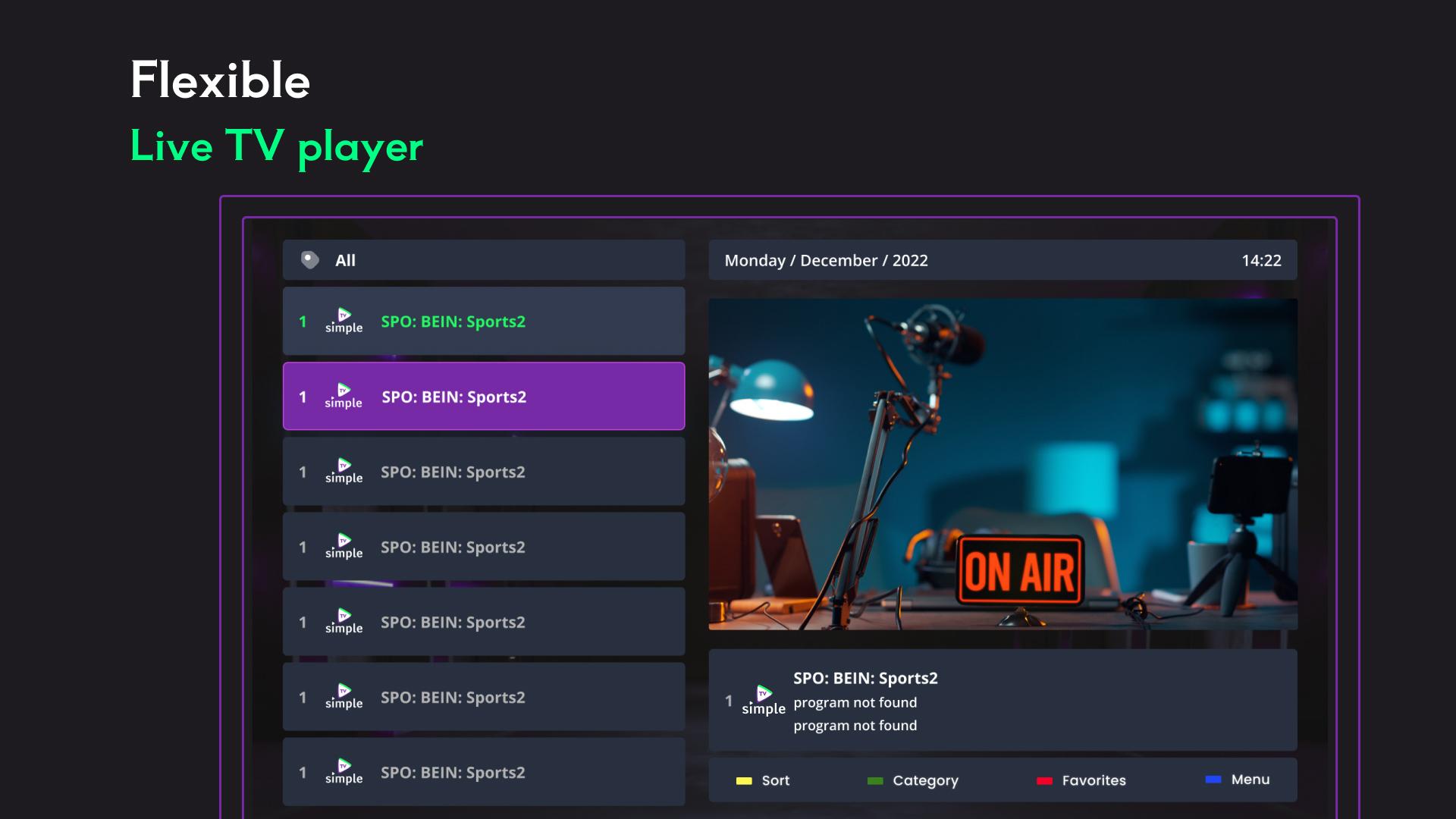Click the 'Flexible' heading

pos(220,80)
